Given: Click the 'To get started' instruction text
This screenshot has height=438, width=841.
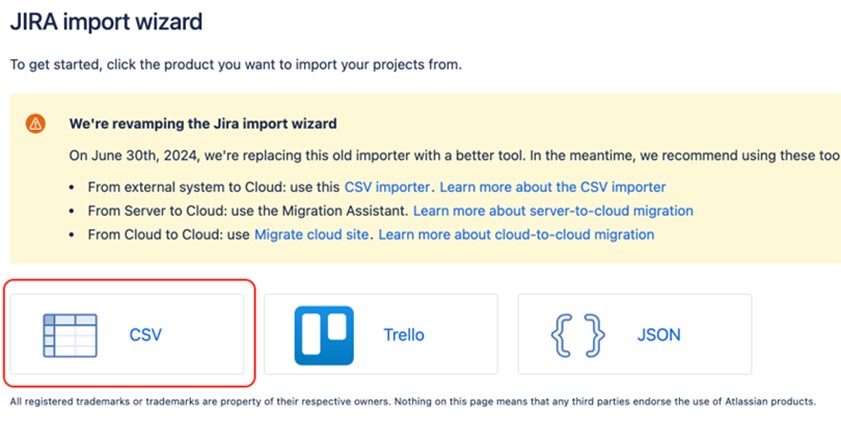Looking at the screenshot, I should click(x=236, y=65).
